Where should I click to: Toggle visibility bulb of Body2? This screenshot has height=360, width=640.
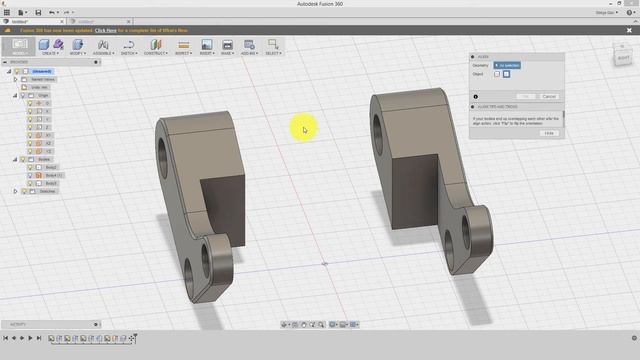click(x=30, y=167)
